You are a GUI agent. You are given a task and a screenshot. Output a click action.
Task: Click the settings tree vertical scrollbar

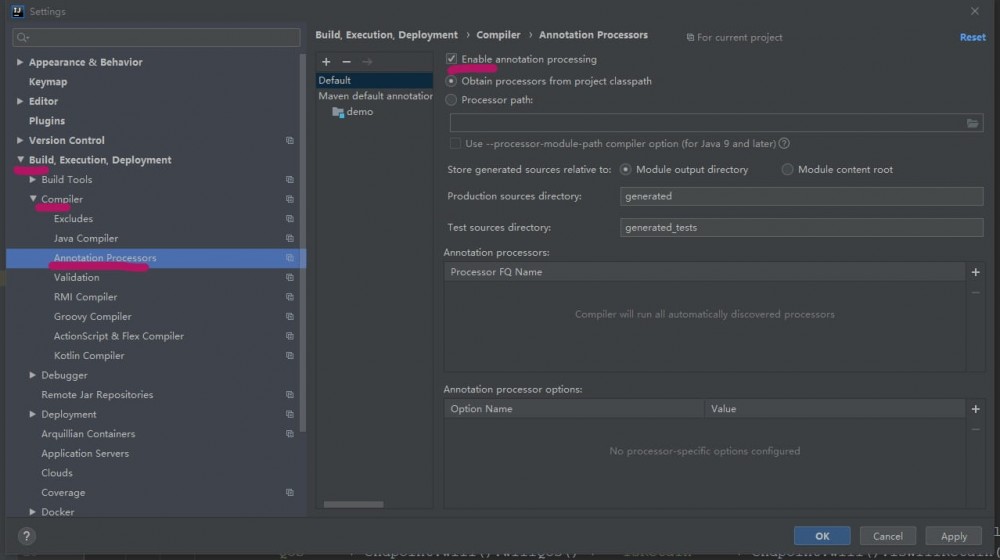[x=302, y=242]
